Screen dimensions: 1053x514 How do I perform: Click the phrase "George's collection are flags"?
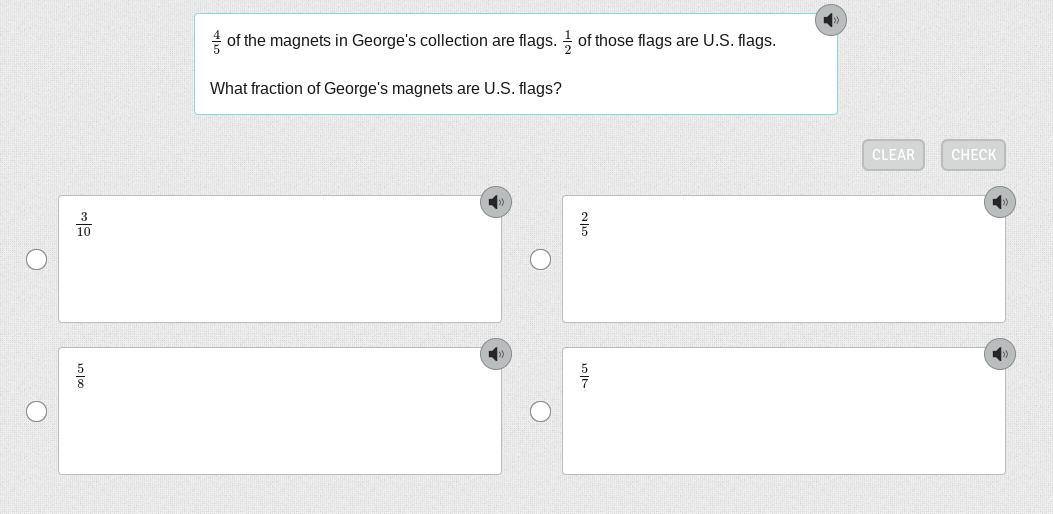tap(454, 41)
